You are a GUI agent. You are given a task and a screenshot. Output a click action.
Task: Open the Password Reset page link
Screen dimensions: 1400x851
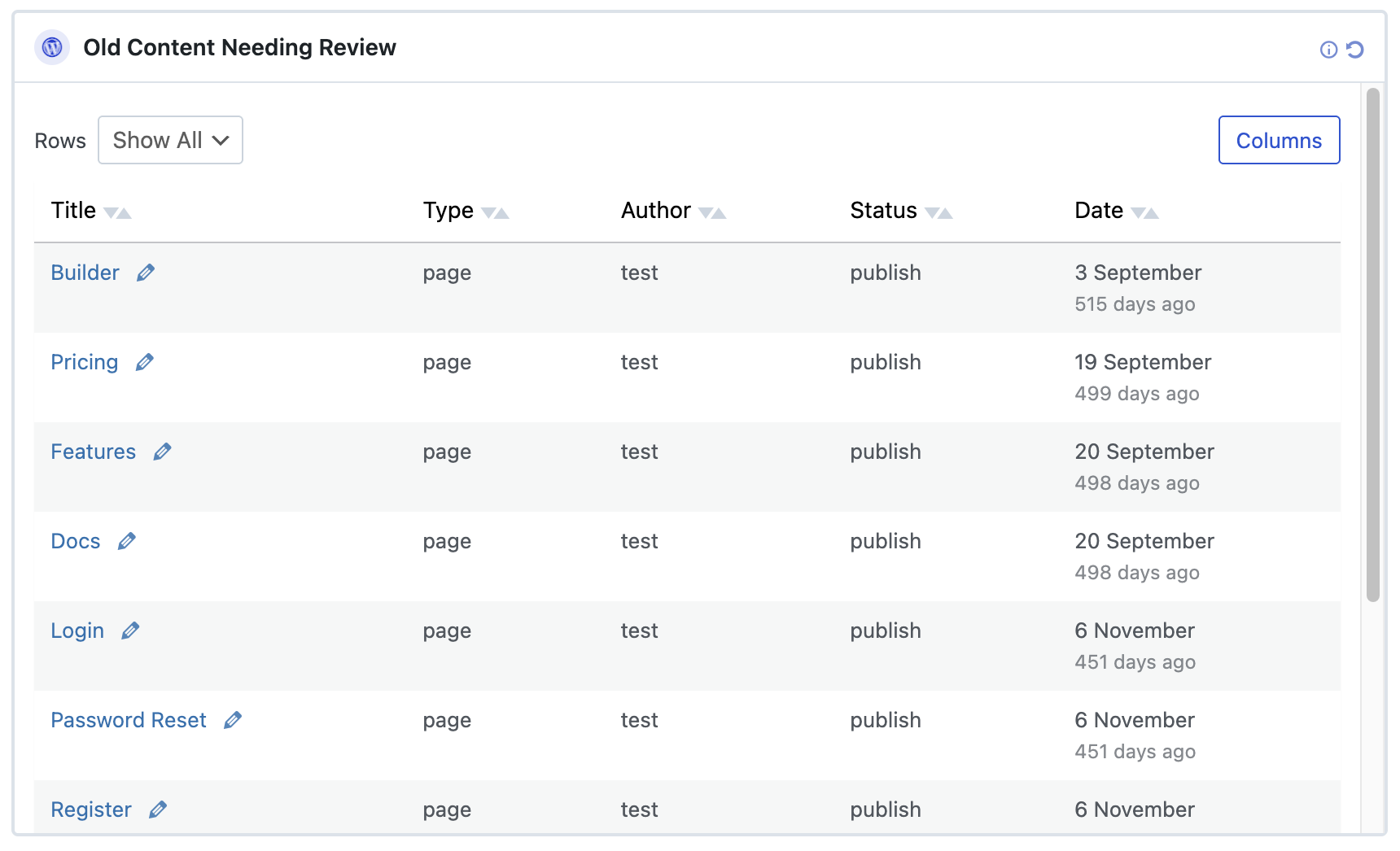129,720
